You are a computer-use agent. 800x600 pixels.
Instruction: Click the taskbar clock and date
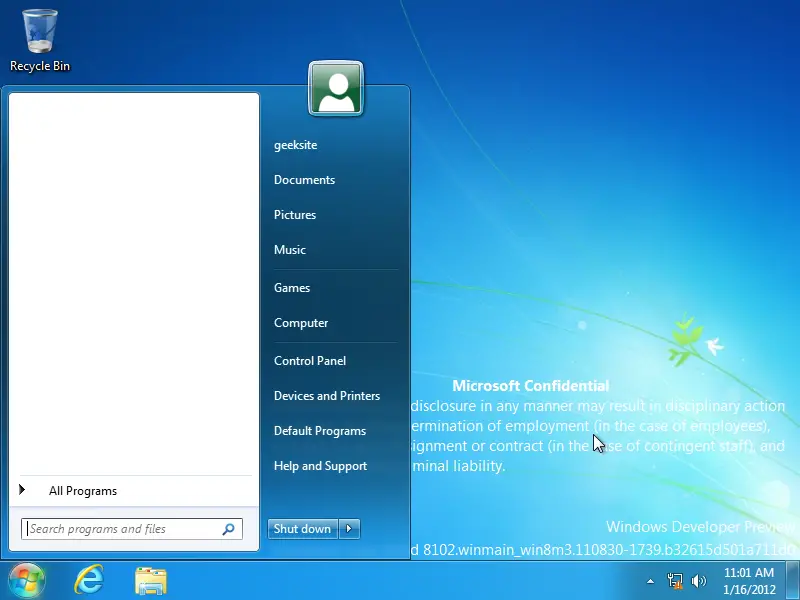(x=749, y=581)
